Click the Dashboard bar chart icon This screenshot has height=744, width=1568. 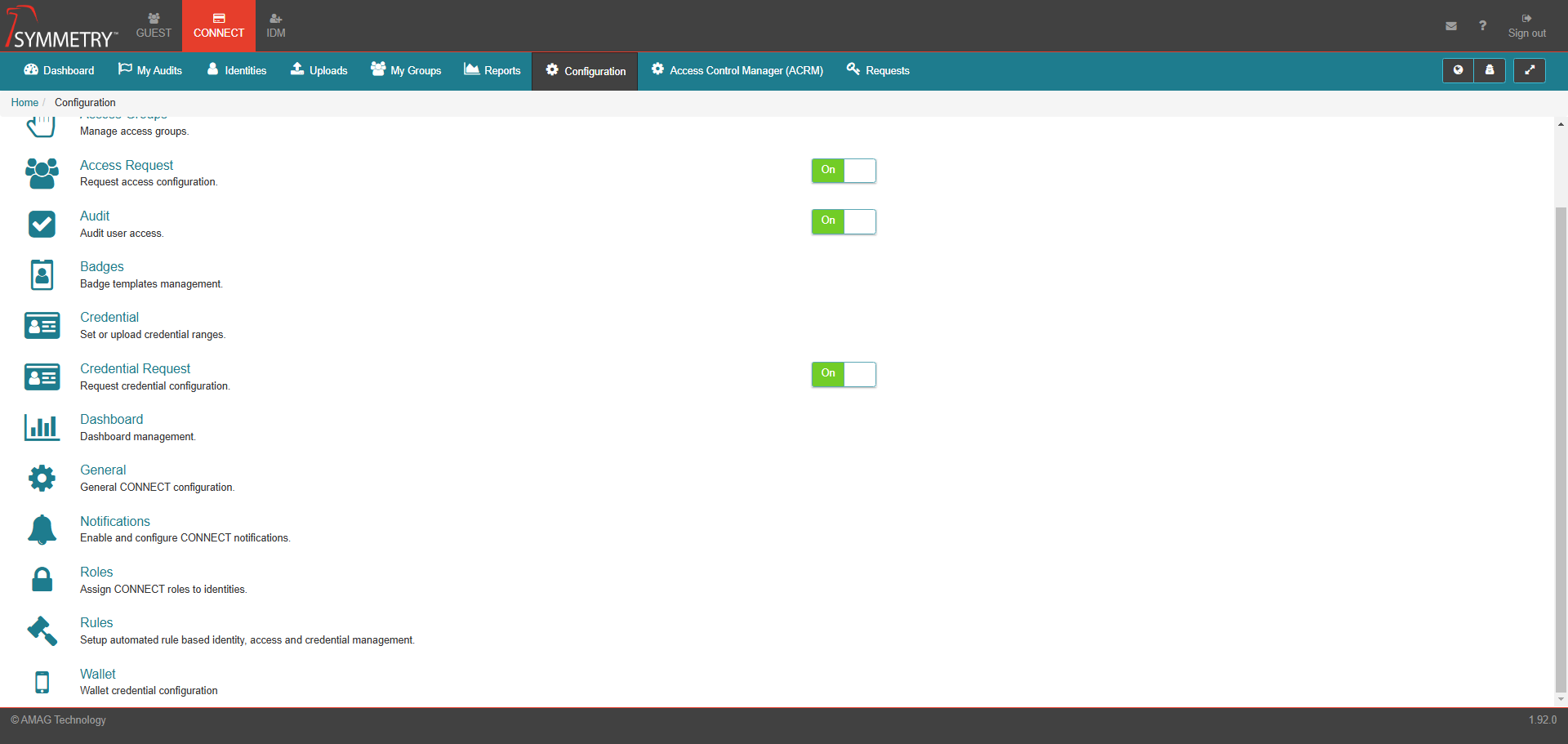tap(42, 427)
